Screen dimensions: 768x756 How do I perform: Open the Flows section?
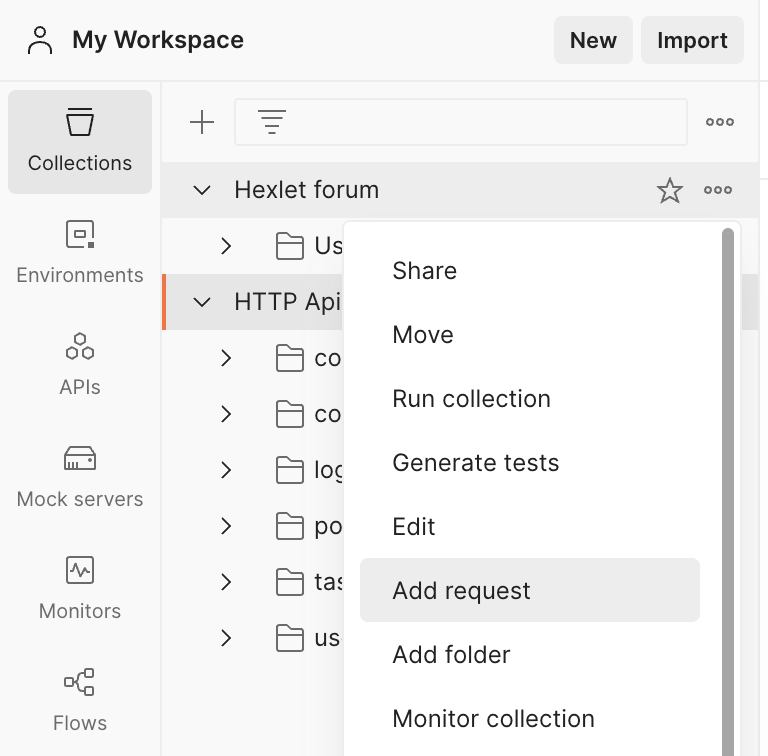point(80,701)
